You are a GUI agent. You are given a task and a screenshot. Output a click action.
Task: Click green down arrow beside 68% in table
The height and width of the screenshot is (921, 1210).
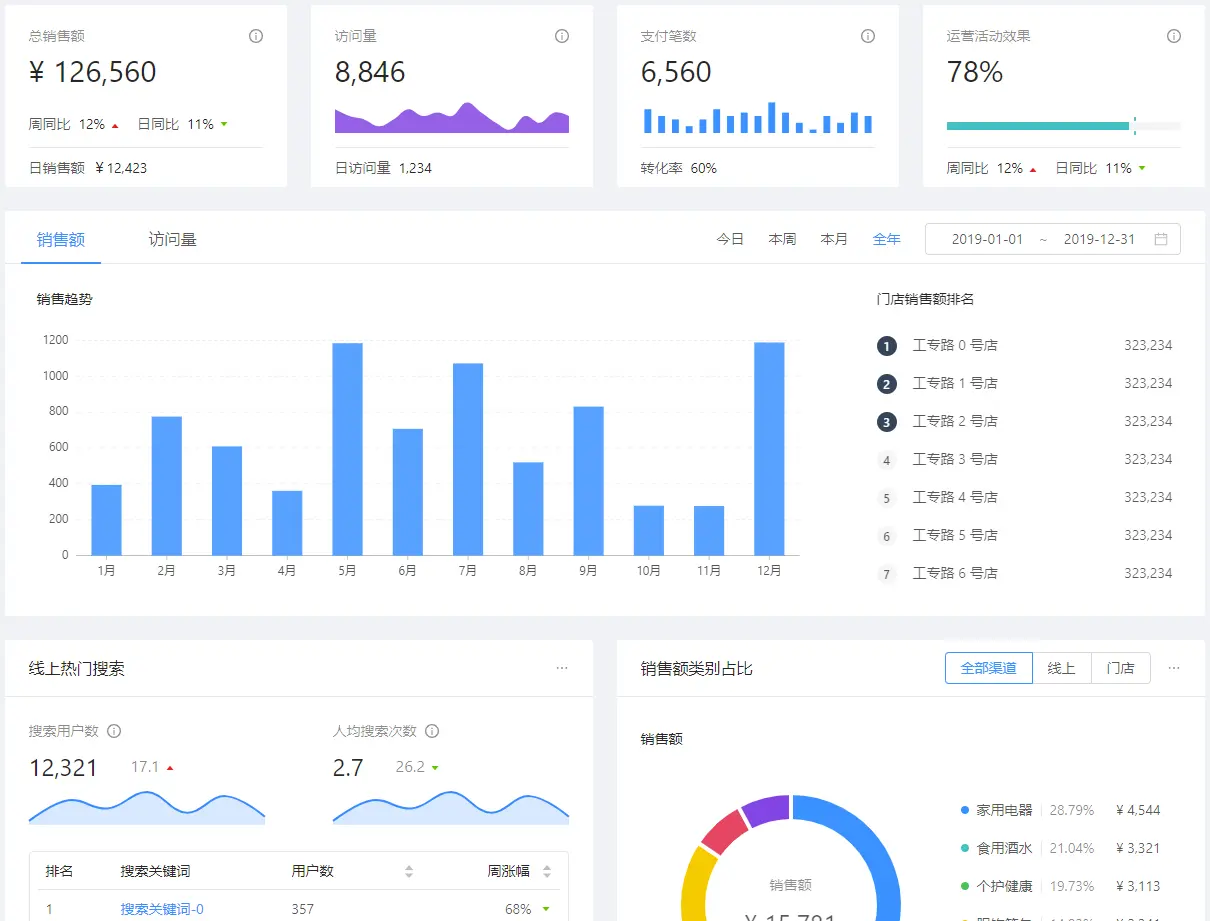[546, 909]
